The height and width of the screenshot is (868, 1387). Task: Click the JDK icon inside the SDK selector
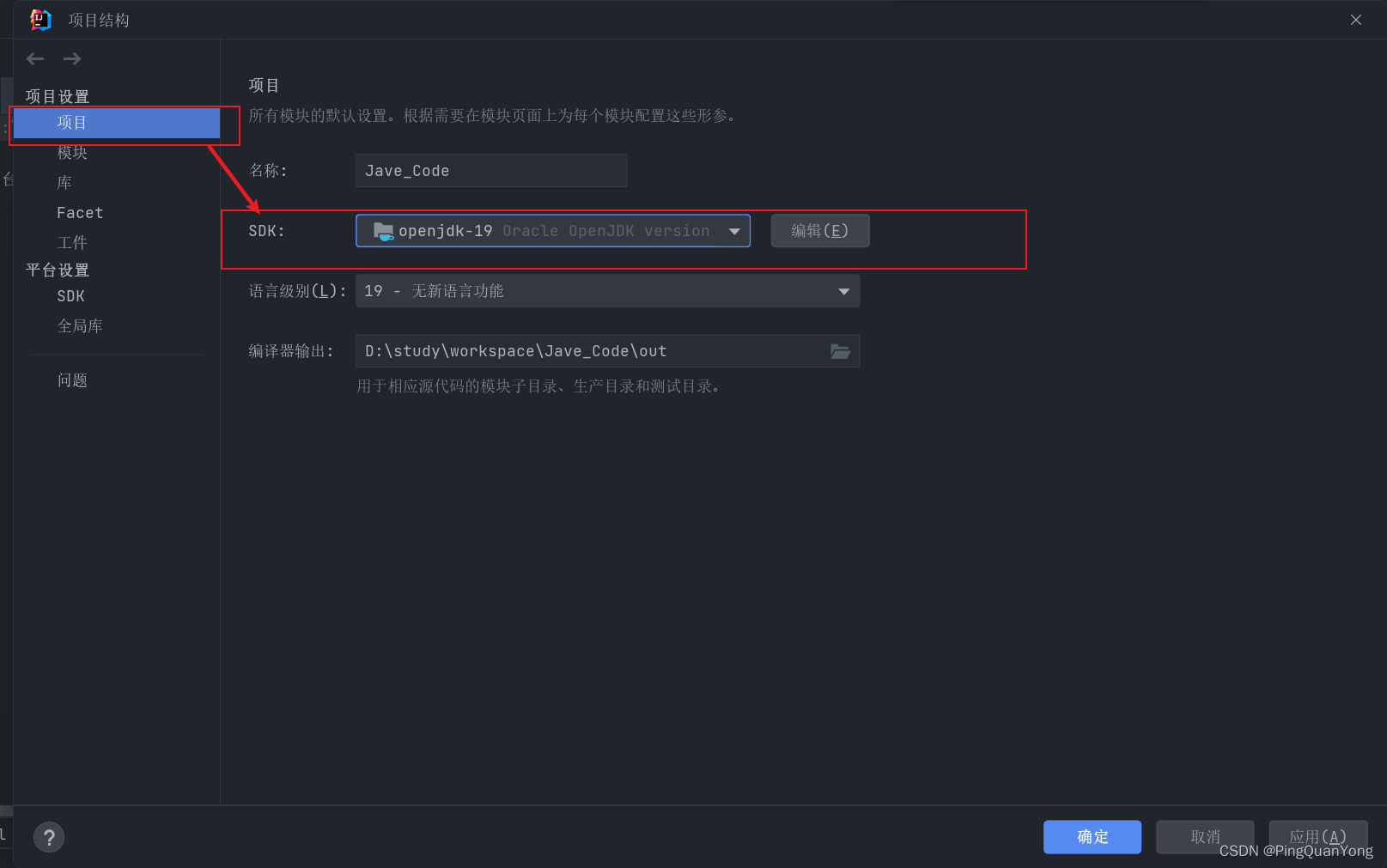(x=383, y=230)
